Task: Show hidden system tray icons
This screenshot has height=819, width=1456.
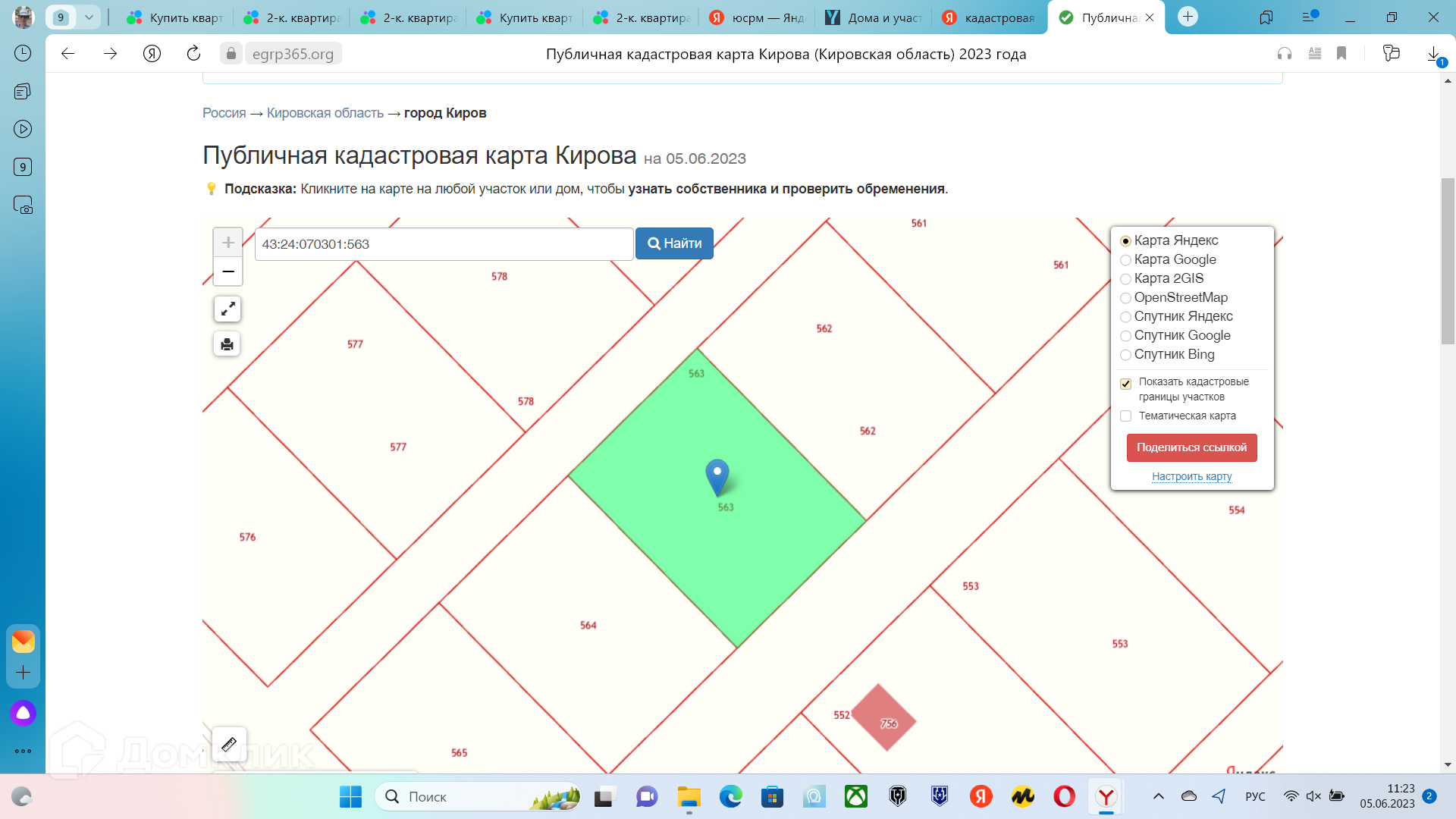Action: tap(1159, 796)
